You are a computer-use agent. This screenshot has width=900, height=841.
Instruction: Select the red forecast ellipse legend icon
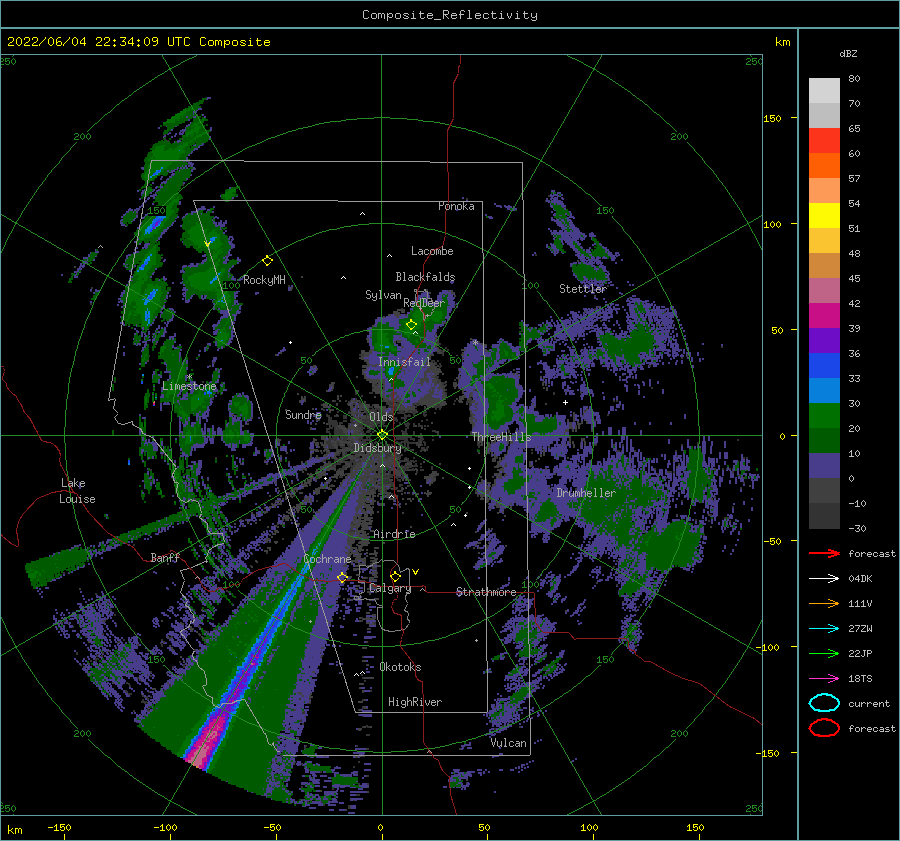[824, 728]
